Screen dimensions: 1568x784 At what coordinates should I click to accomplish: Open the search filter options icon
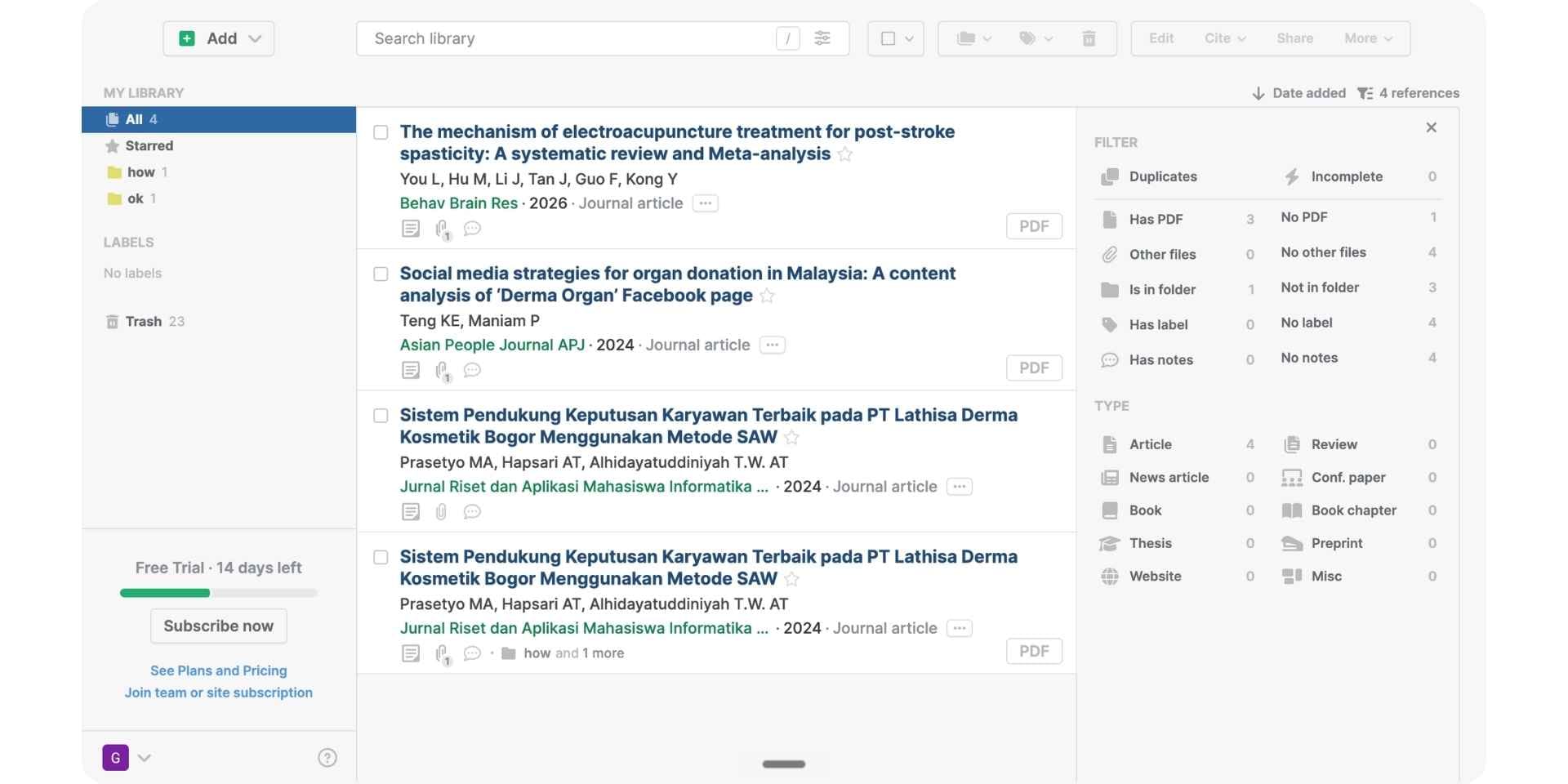[822, 38]
